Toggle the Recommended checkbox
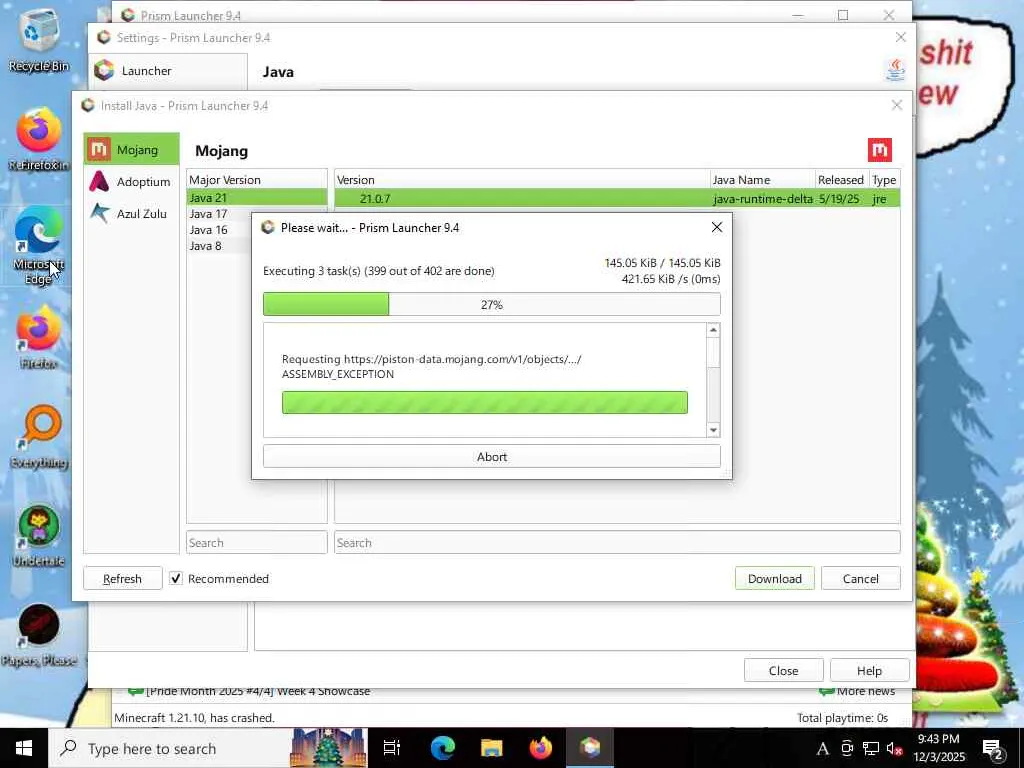 click(x=176, y=579)
